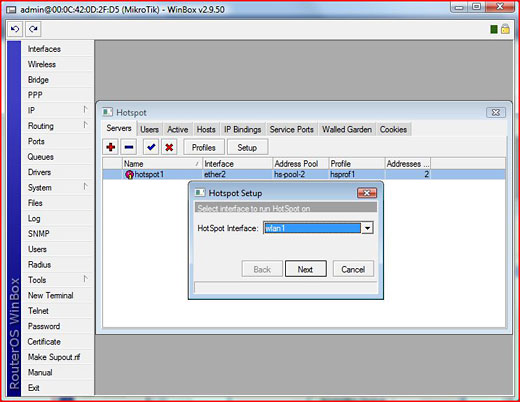Select the hs-pool-2 cell

(x=301, y=174)
